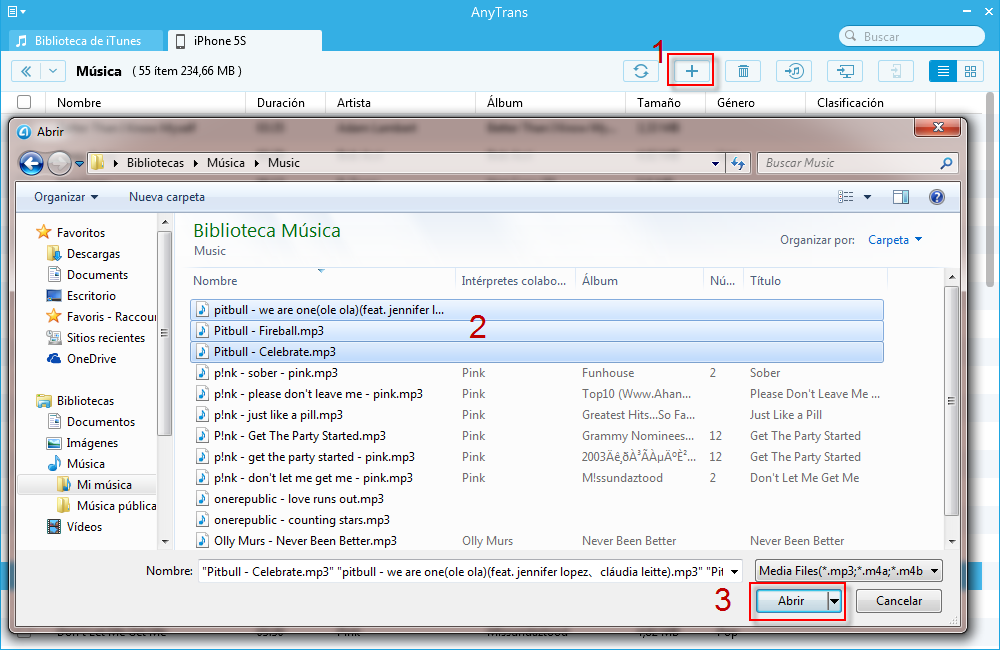
Task: Sort AnyTrans list by Artista column
Action: [x=401, y=103]
